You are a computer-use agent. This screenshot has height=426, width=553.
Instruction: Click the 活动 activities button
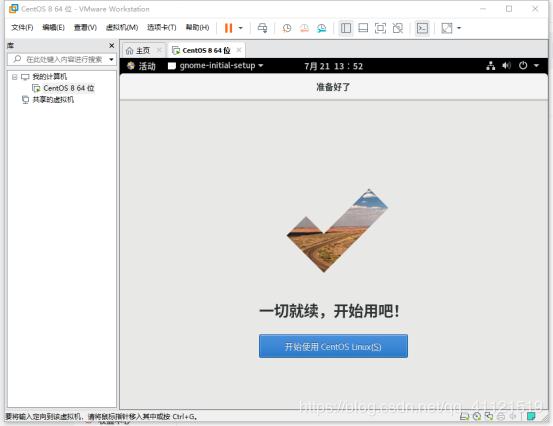pos(141,66)
